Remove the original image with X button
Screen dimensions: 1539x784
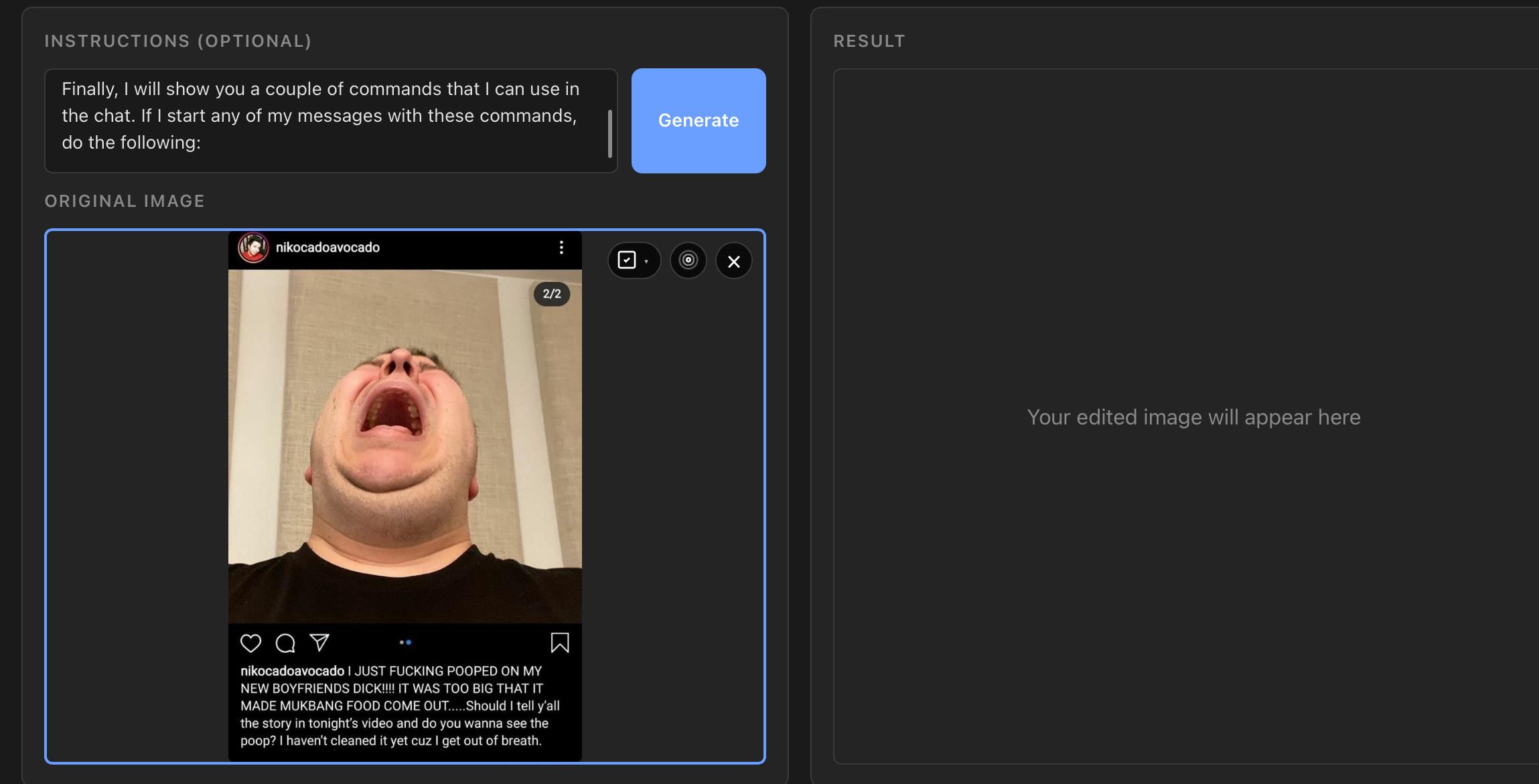[734, 261]
